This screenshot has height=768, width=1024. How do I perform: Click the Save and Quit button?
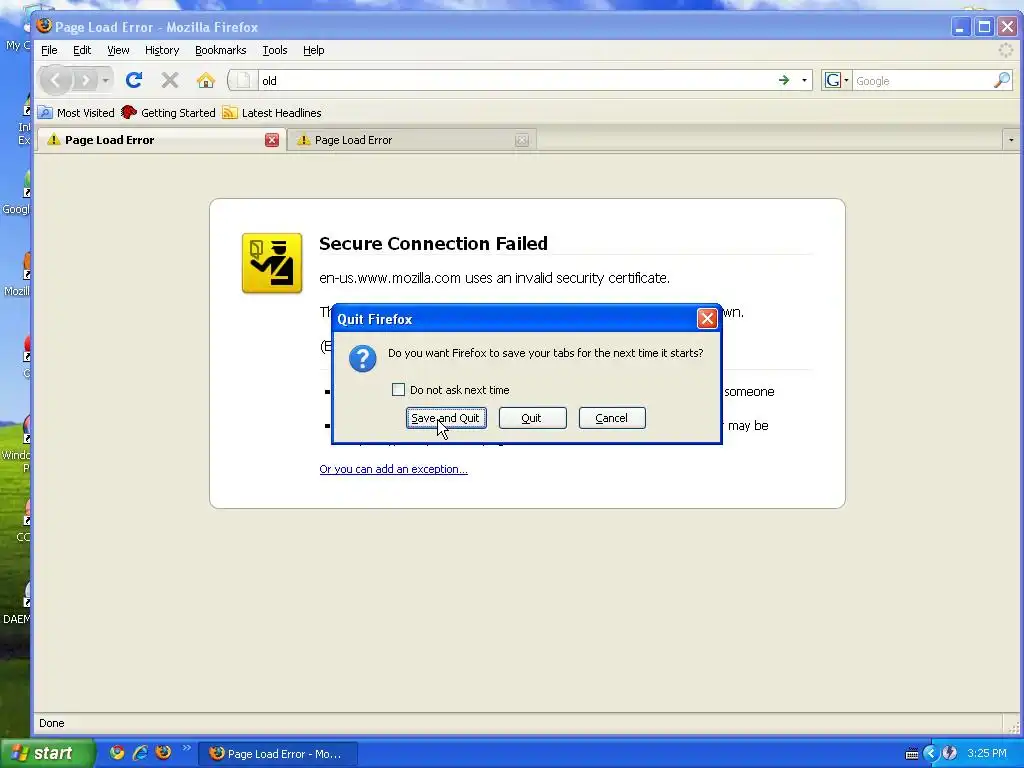(446, 418)
